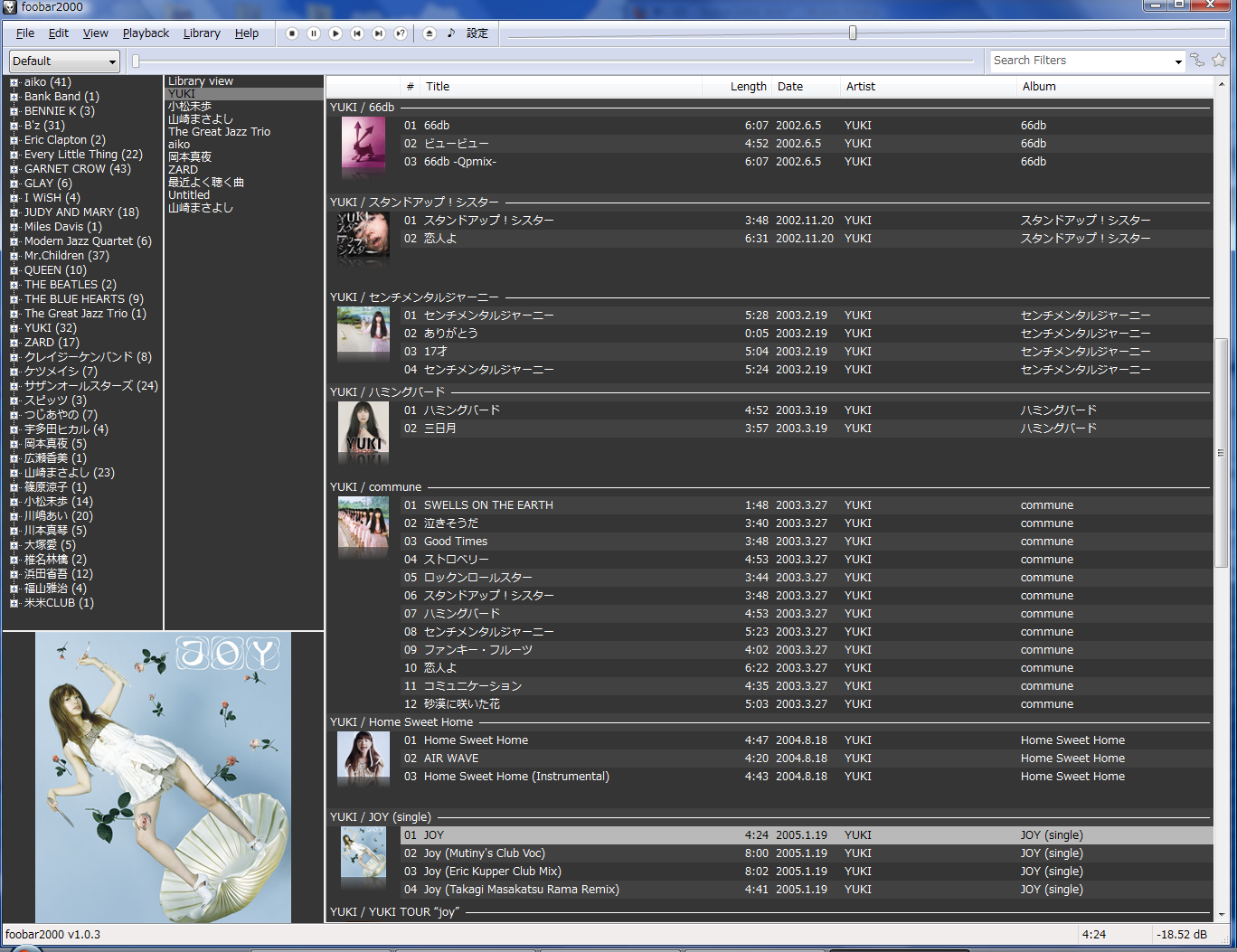Open the File menu
The width and height of the screenshot is (1237, 952).
(x=25, y=33)
